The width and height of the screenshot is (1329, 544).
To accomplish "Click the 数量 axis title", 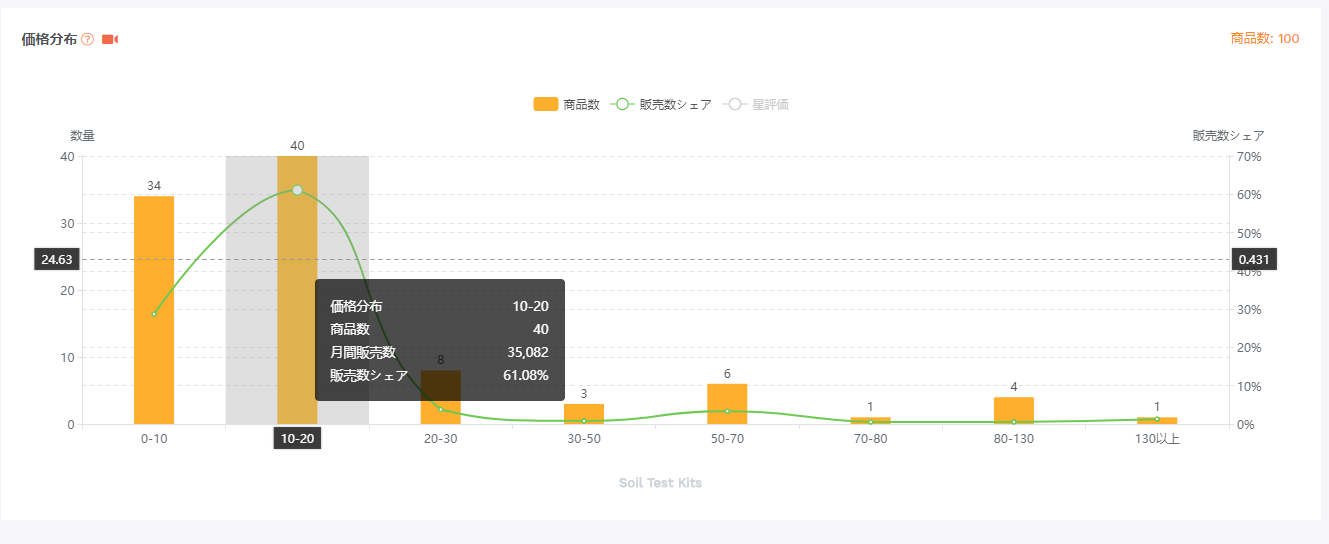I will pyautogui.click(x=82, y=136).
